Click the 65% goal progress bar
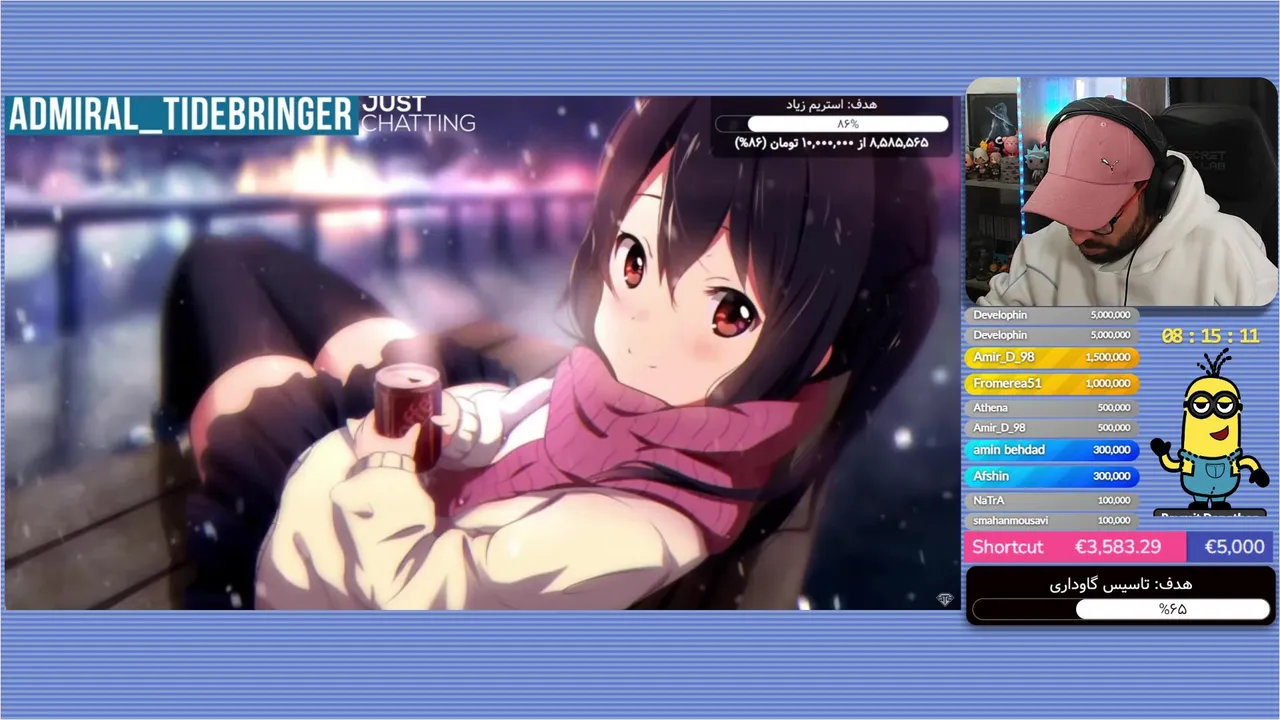This screenshot has width=1280, height=720. (1121, 609)
